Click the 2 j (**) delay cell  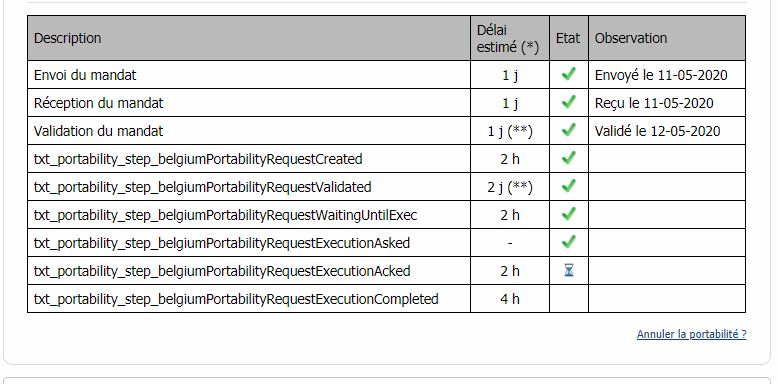pyautogui.click(x=510, y=187)
